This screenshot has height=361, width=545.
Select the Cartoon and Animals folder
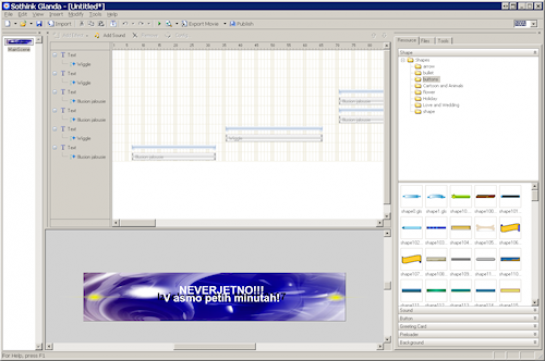(442, 85)
